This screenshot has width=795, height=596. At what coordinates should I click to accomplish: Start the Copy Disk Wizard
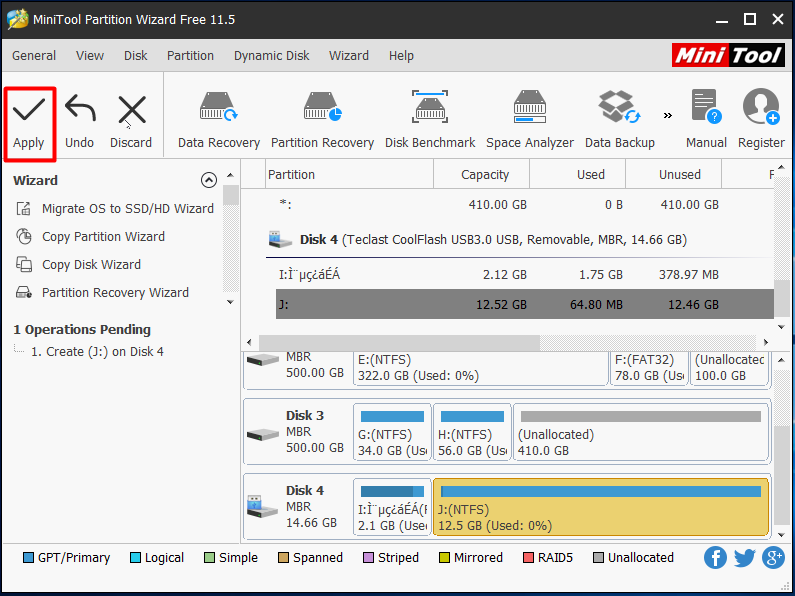[91, 265]
